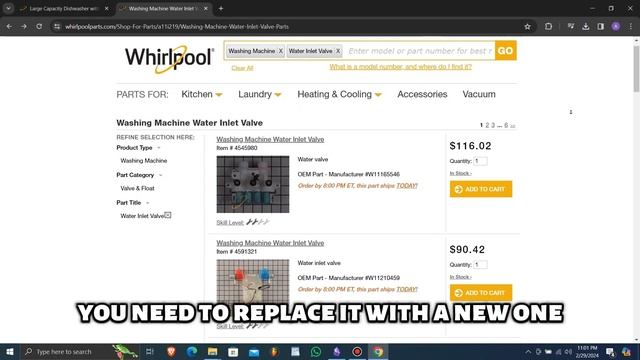Toggle the Water Inlet Valve filter checkbox
Image resolution: width=640 pixels, height=360 pixels.
coord(168,215)
